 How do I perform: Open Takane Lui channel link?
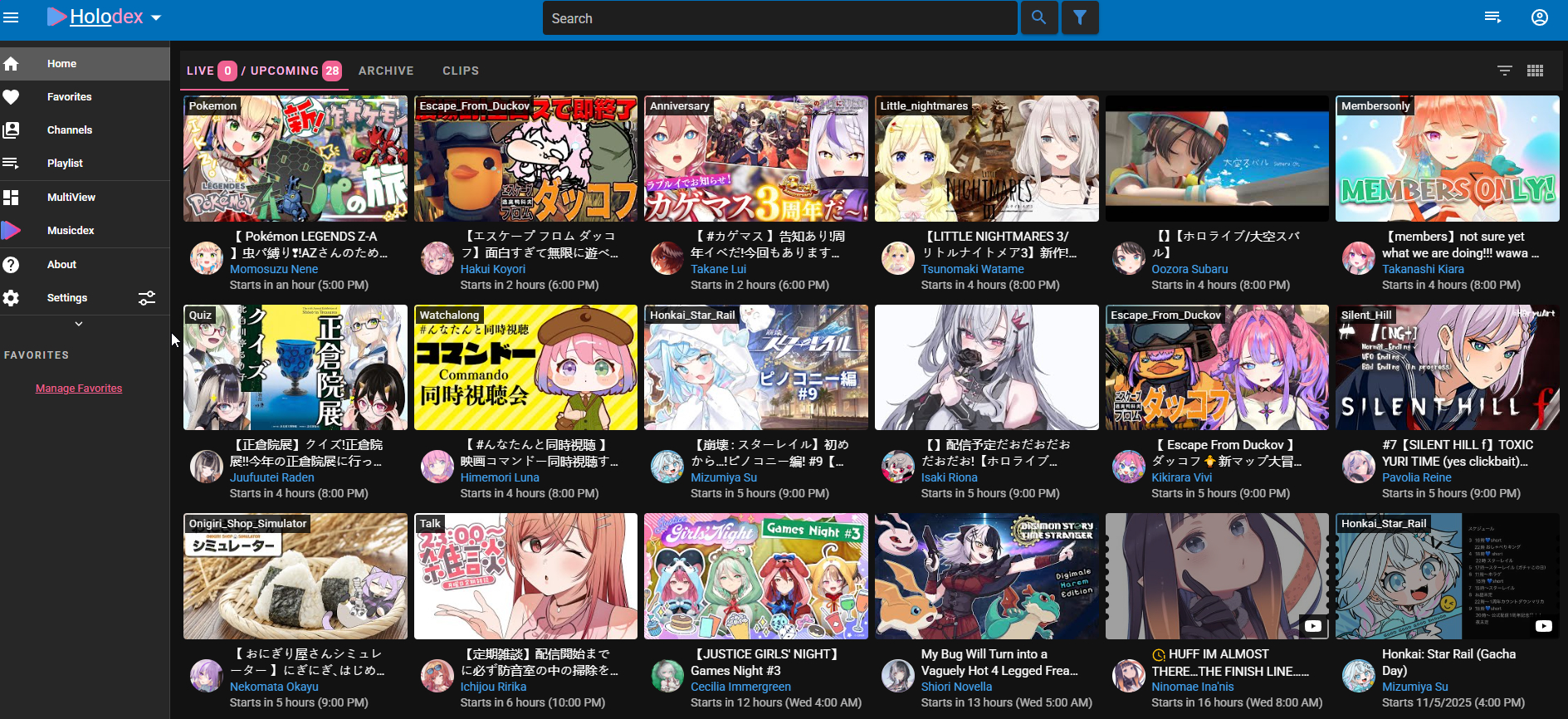[x=719, y=269]
